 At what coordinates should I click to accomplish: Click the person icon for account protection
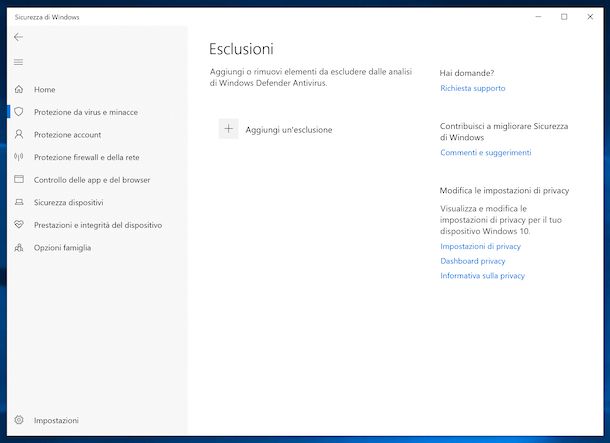[19, 134]
